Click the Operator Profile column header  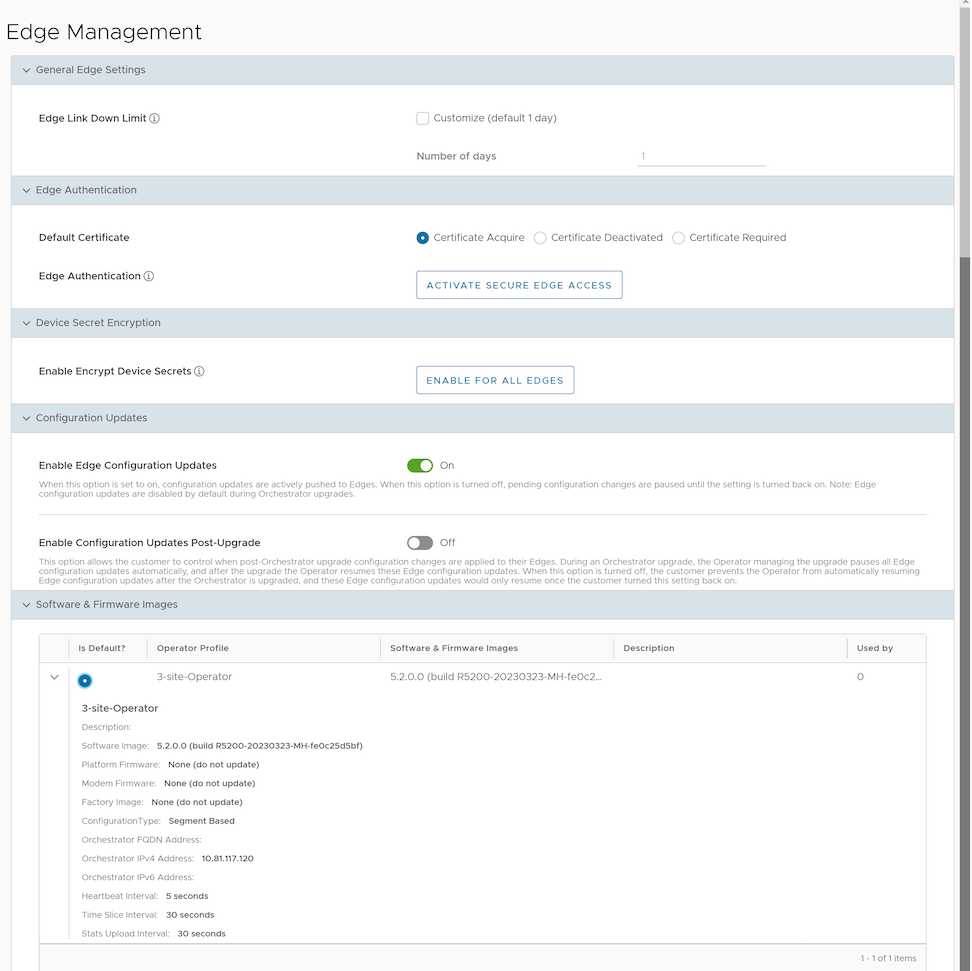193,648
